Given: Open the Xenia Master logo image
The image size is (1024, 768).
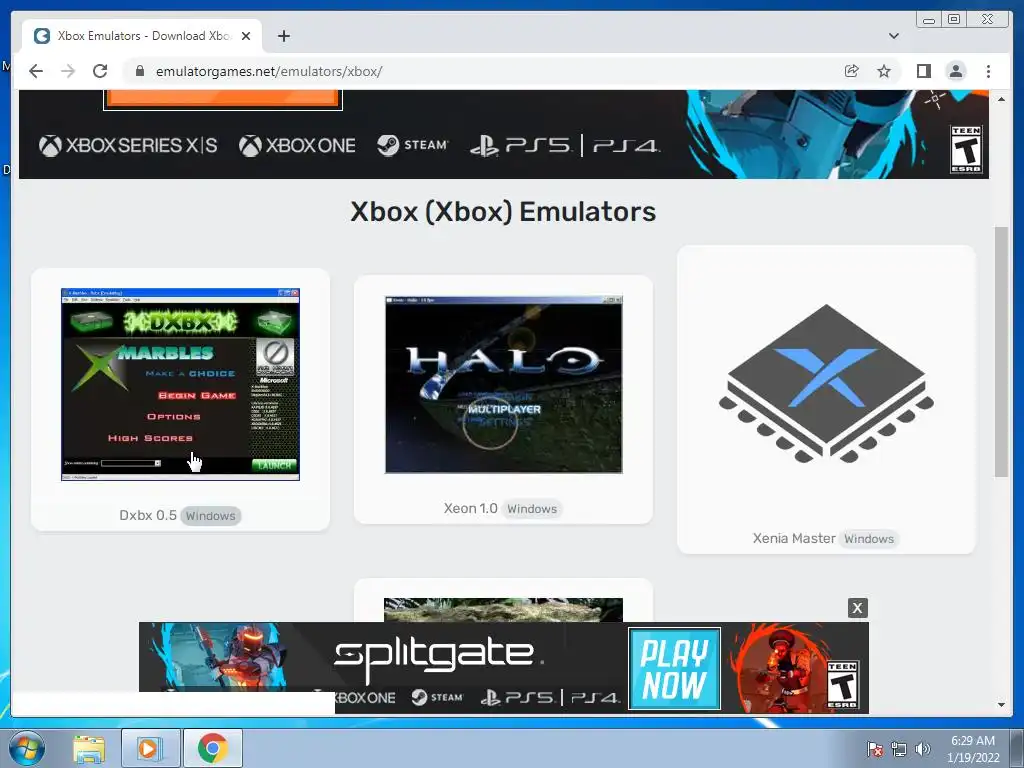Looking at the screenshot, I should 826,384.
